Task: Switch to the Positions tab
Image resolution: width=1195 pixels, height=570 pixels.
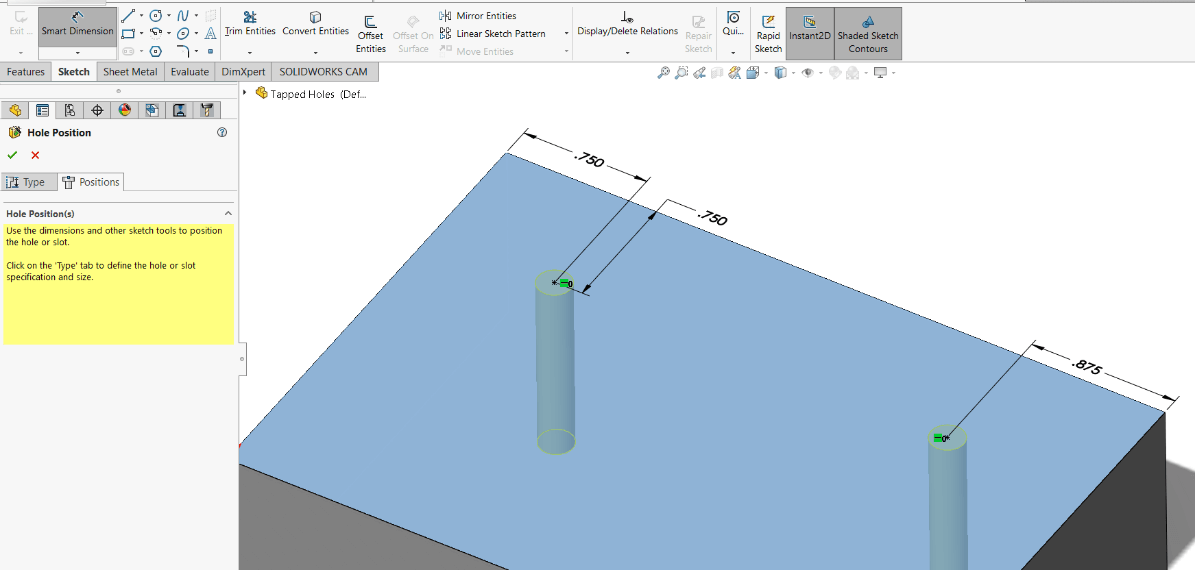Action: (x=91, y=182)
